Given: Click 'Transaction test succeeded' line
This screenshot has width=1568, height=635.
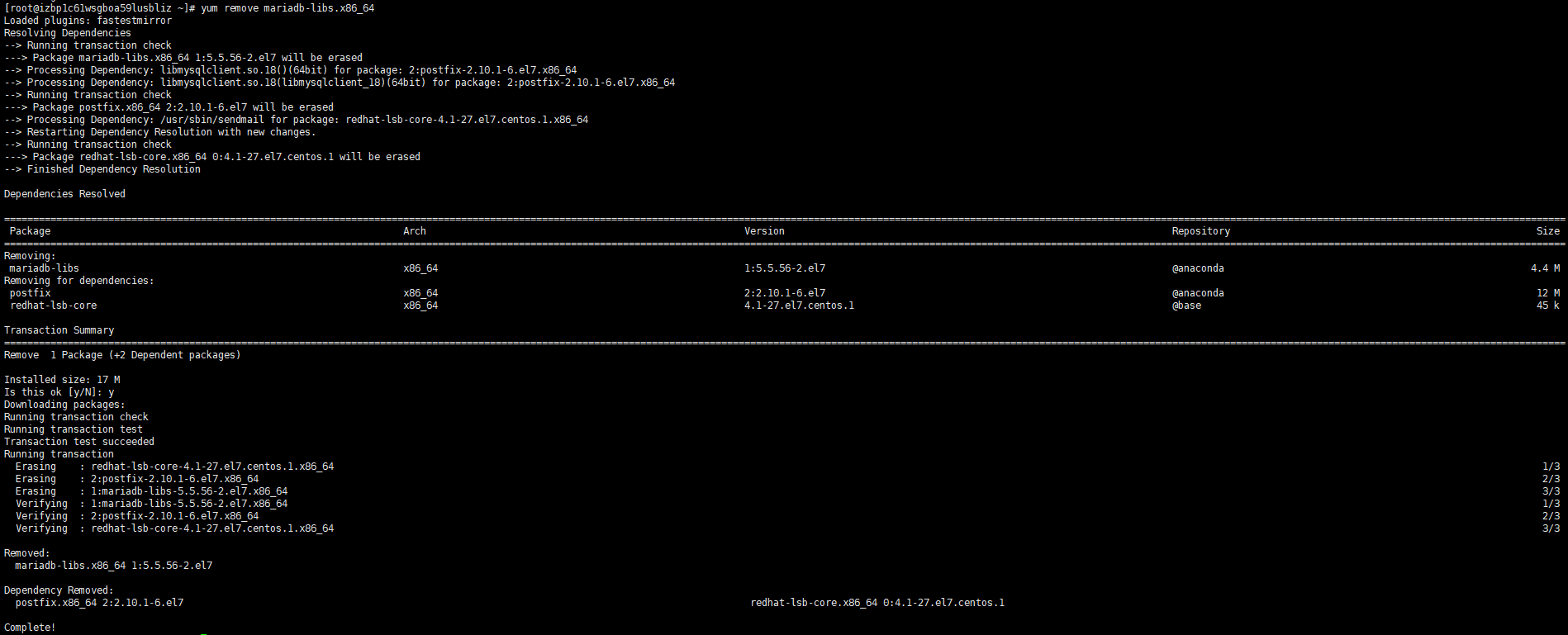Looking at the screenshot, I should point(79,442).
